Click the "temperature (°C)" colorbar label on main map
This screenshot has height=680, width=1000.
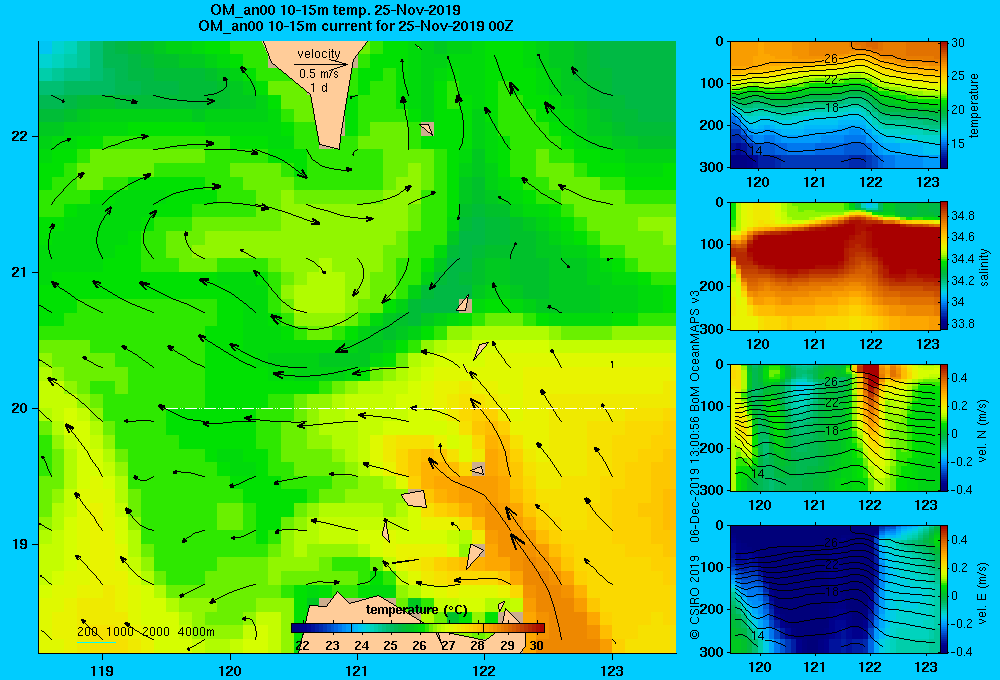click(416, 610)
